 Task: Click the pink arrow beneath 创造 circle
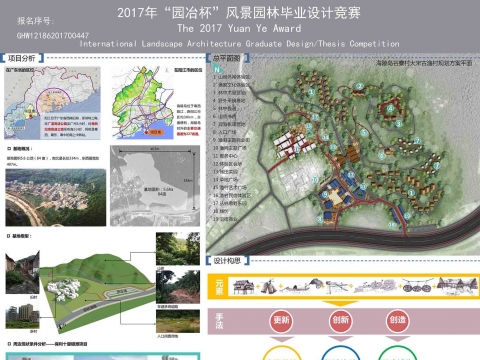click(x=398, y=339)
